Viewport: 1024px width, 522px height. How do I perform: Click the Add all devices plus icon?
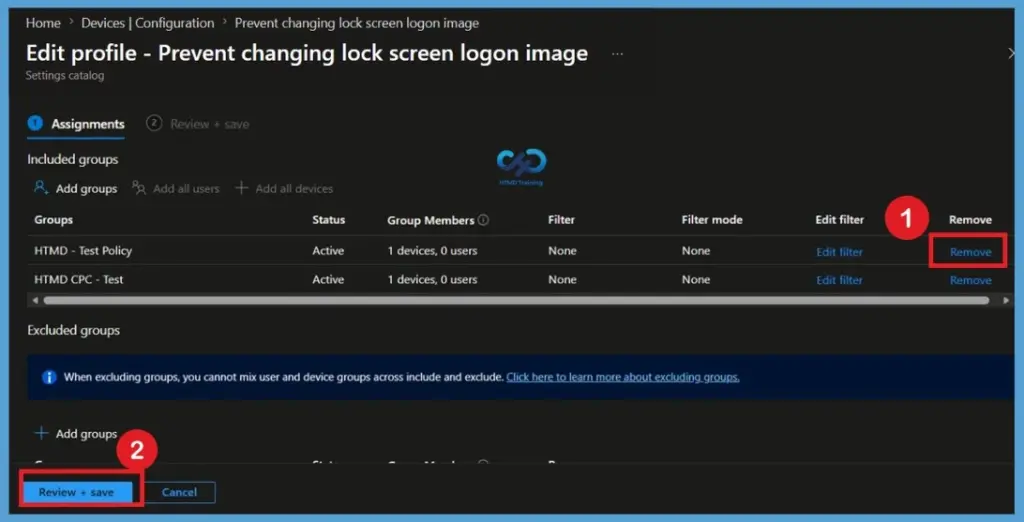click(242, 188)
